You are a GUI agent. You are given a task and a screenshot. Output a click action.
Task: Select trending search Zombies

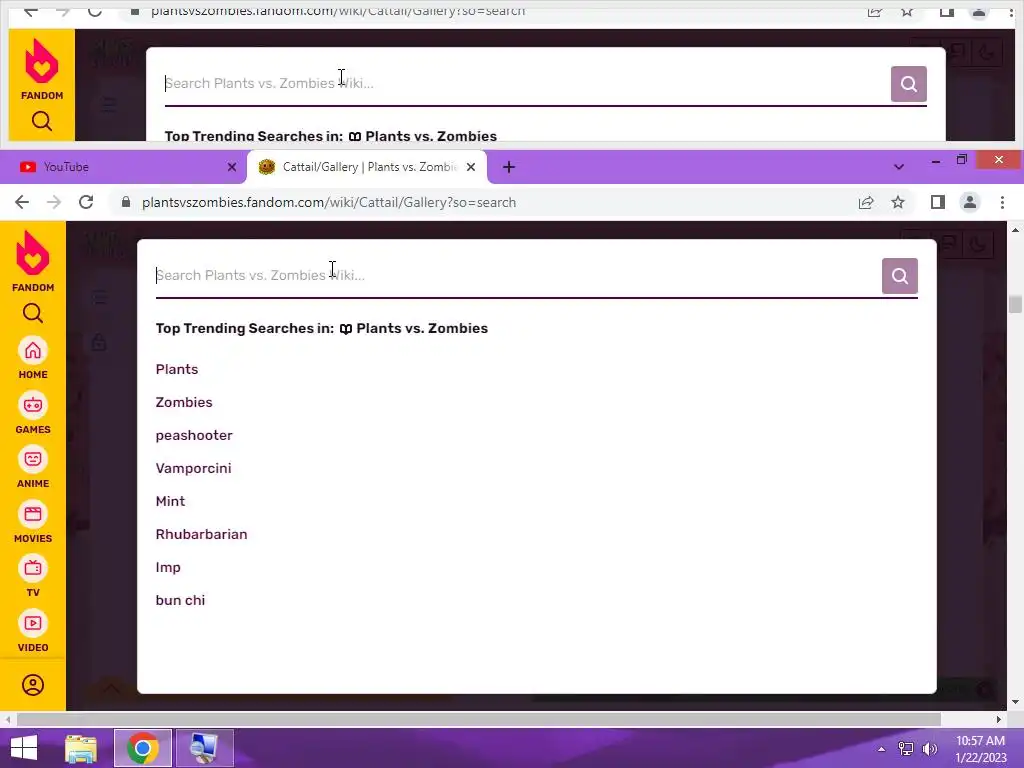[x=184, y=402]
